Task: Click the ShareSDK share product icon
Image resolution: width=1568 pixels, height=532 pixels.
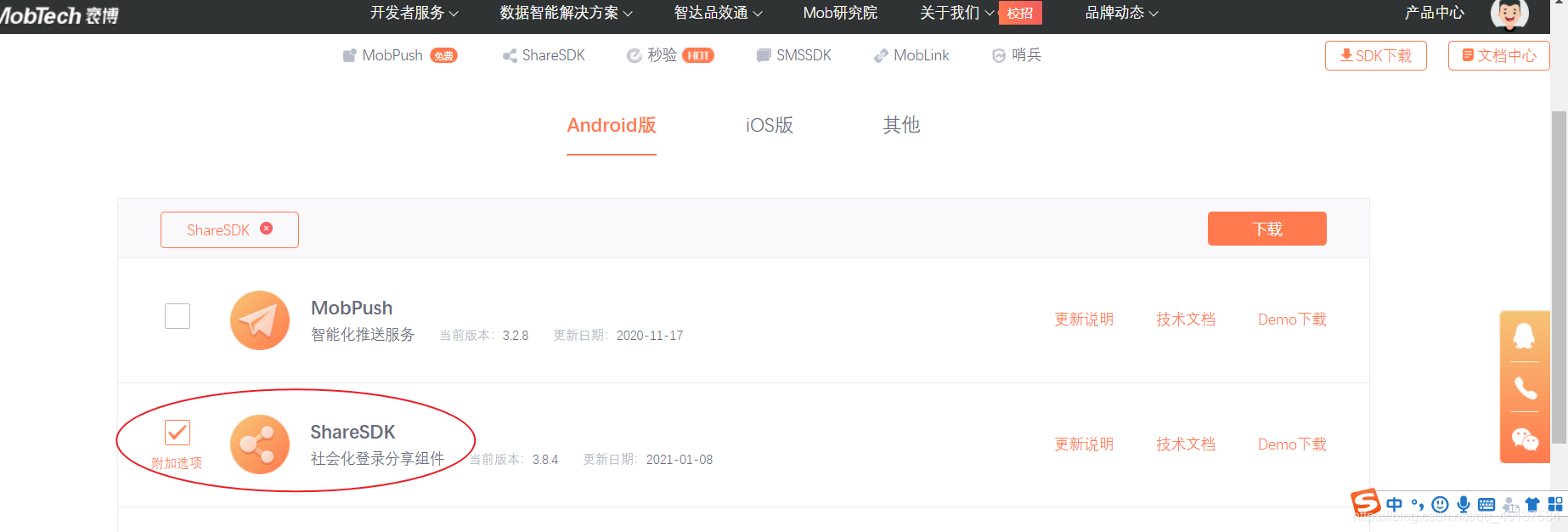Action: coord(260,444)
